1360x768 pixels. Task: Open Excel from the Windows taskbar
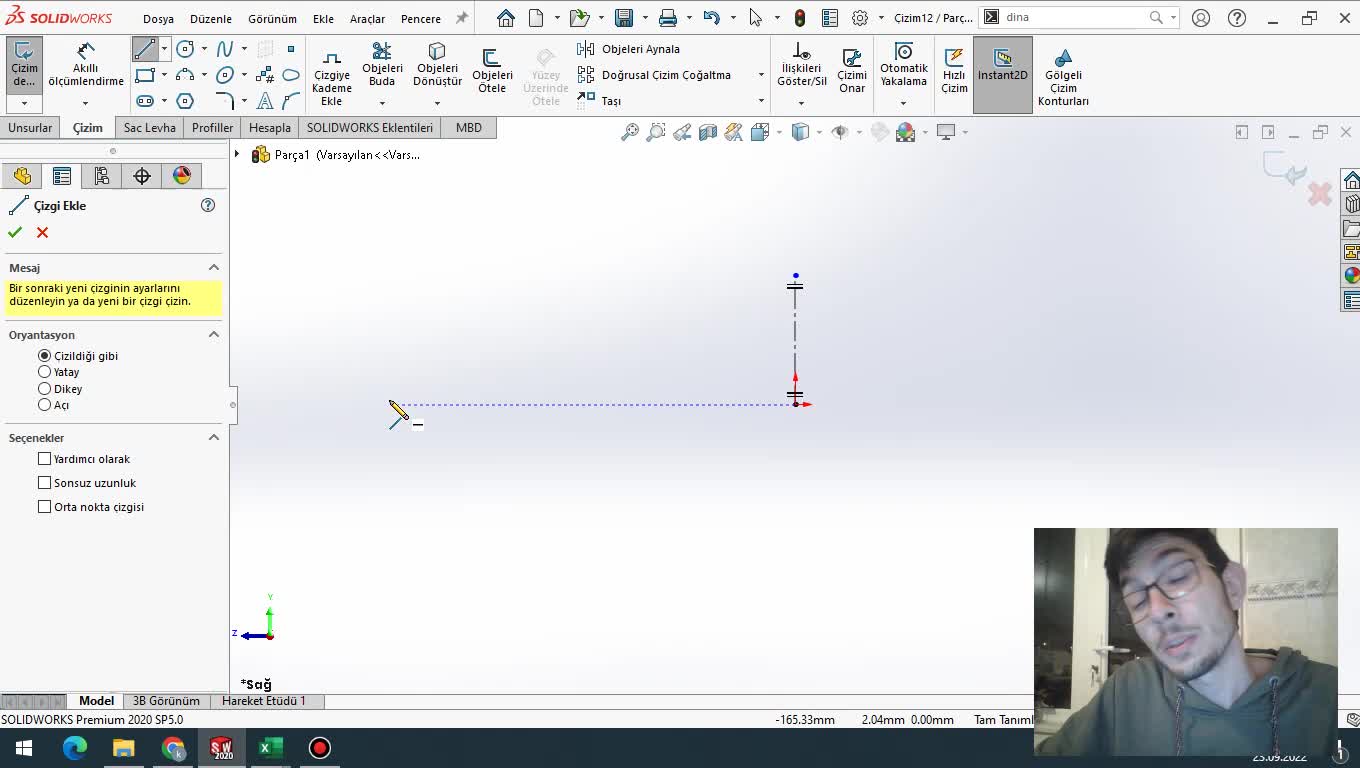(x=270, y=747)
